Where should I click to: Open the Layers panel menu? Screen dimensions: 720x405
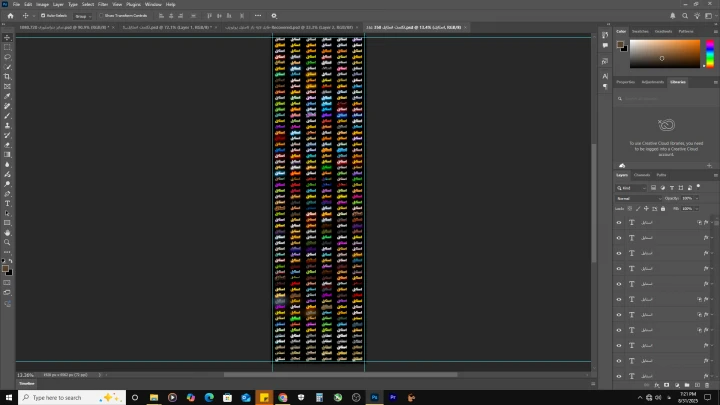pyautogui.click(x=715, y=175)
